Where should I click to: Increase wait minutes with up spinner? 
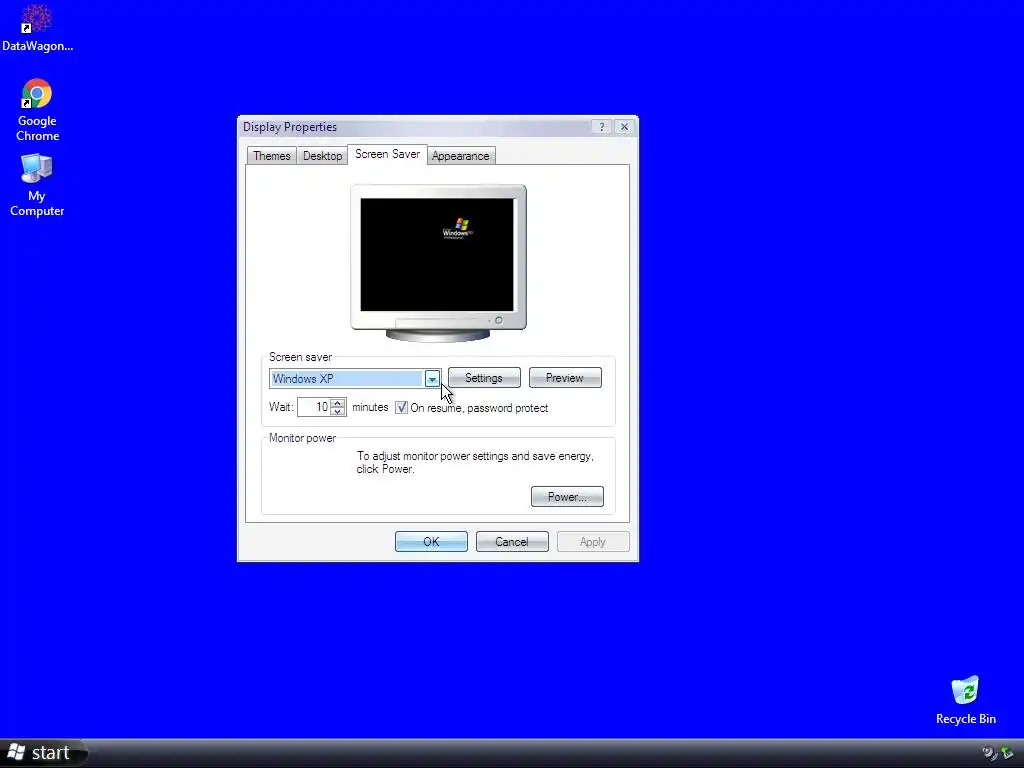click(338, 403)
